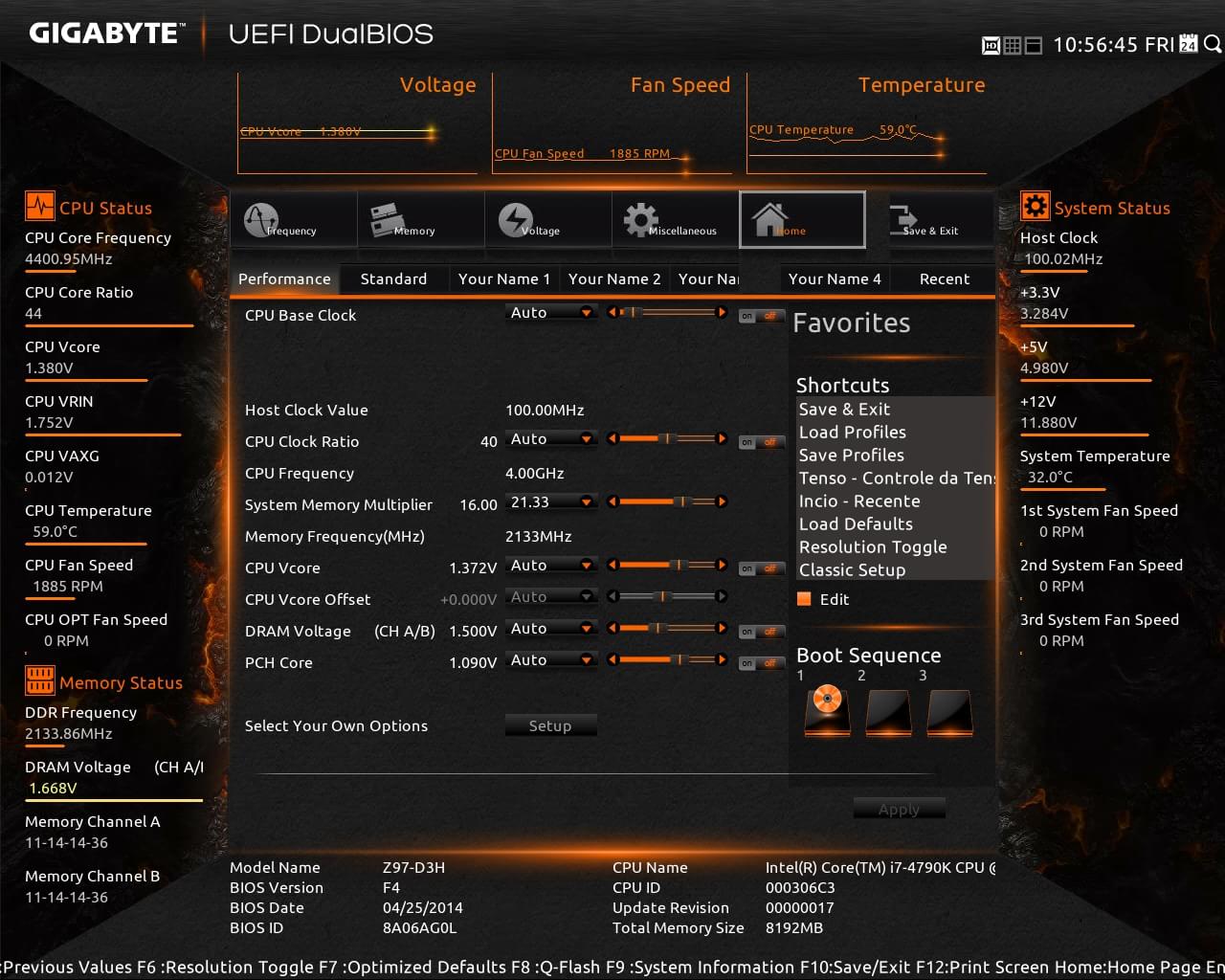Viewport: 1225px width, 980px height.
Task: Switch to the Performance tab
Action: (284, 278)
